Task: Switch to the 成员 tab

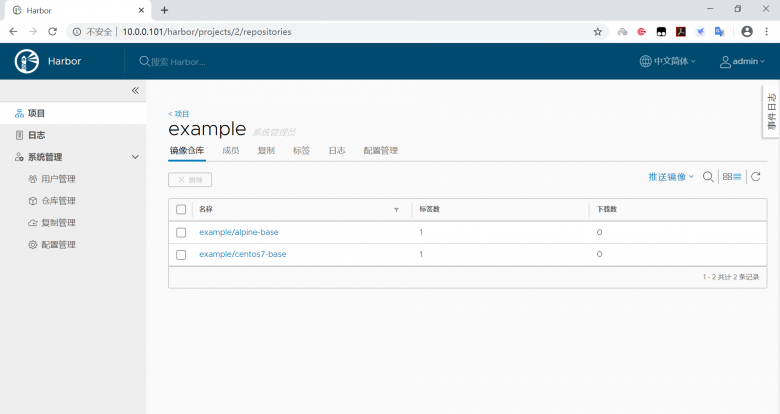Action: [231, 151]
